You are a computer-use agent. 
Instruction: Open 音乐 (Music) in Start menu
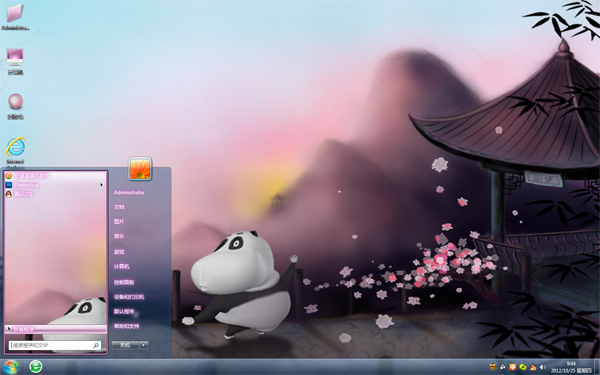click(119, 236)
